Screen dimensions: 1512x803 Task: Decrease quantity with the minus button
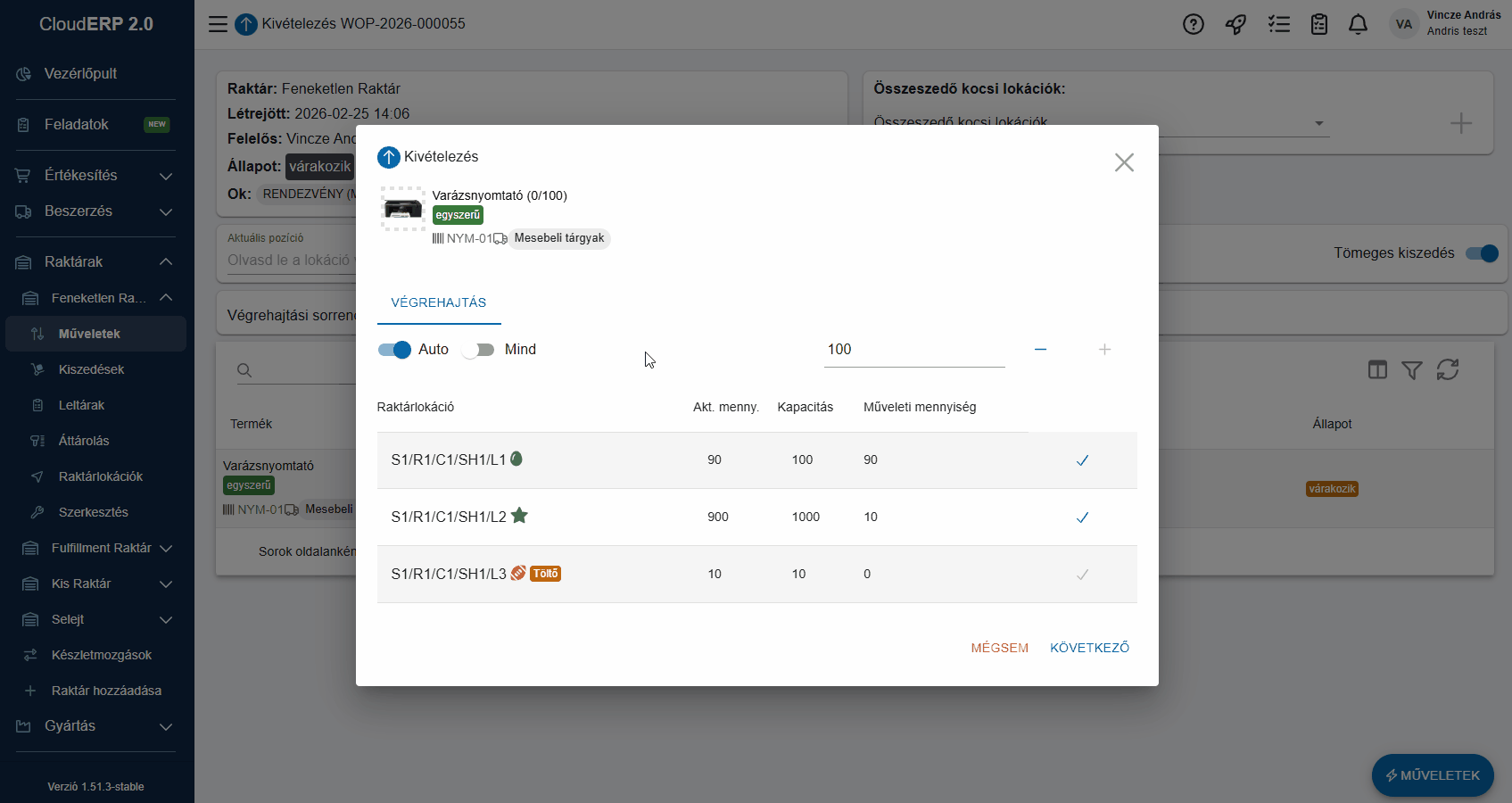tap(1040, 350)
